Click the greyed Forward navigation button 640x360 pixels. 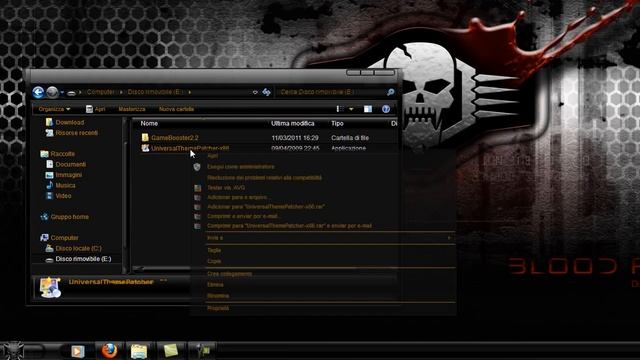point(52,92)
